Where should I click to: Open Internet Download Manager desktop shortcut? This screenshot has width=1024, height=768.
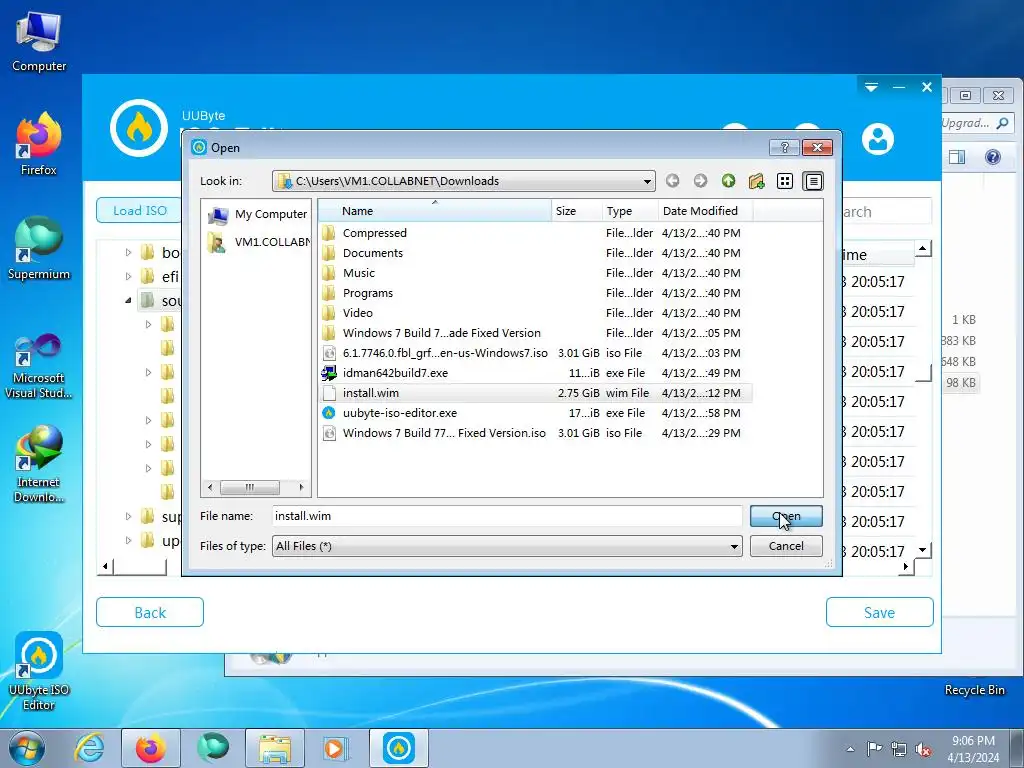pos(39,464)
